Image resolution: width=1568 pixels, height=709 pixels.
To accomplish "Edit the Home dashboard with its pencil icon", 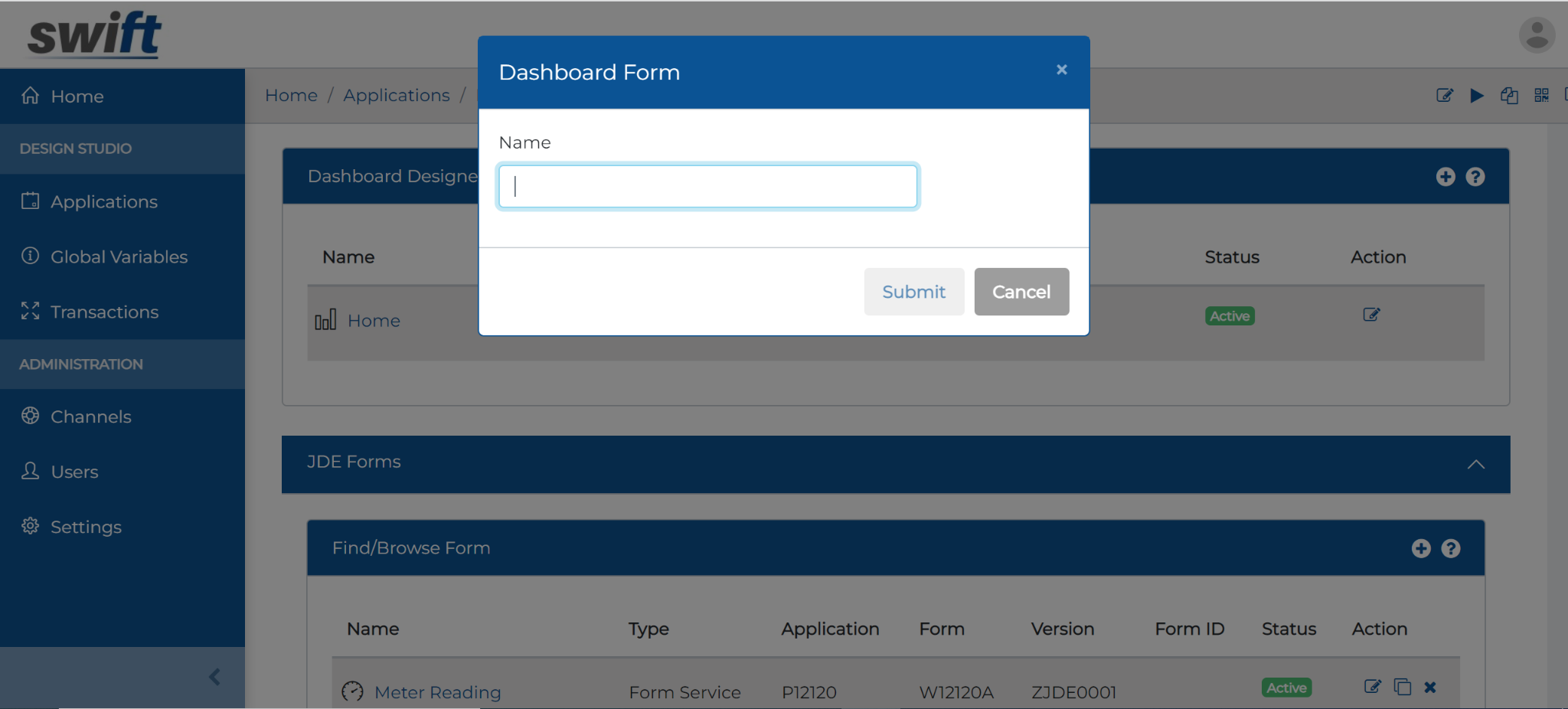I will click(x=1371, y=314).
